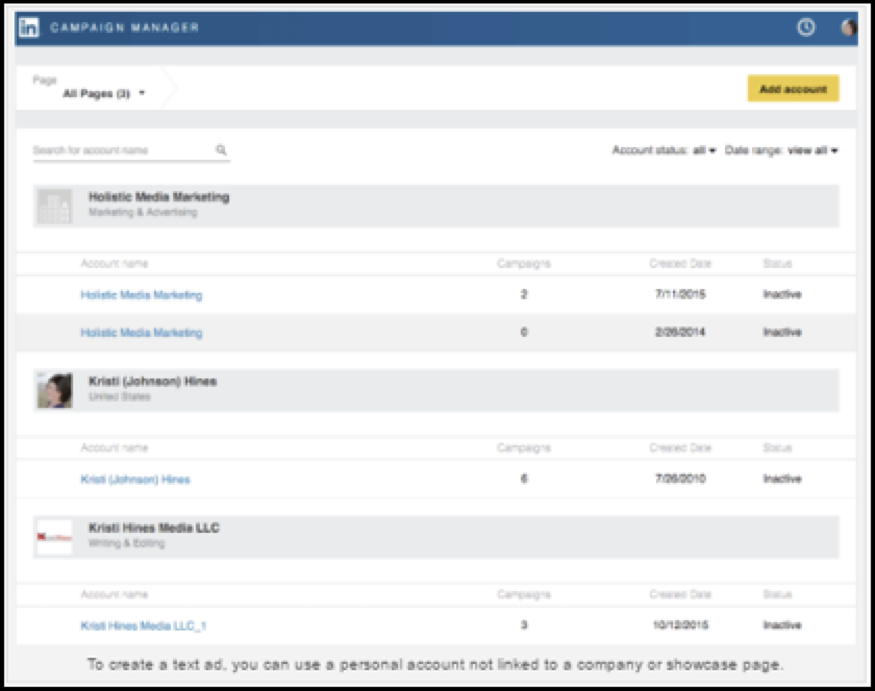The height and width of the screenshot is (691, 875).
Task: Open the clock history icon in header
Action: click(x=805, y=27)
